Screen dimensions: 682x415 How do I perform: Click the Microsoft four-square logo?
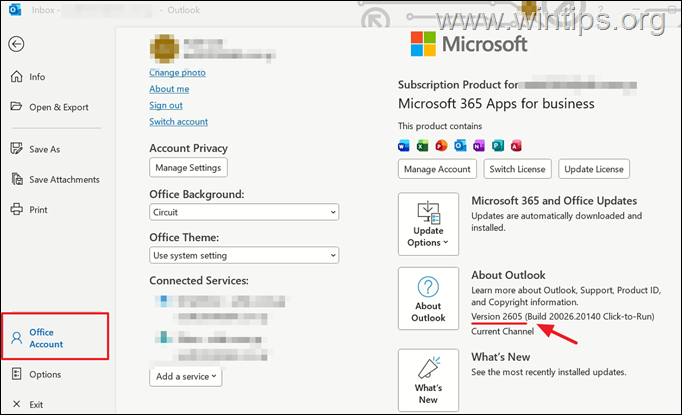(x=423, y=44)
